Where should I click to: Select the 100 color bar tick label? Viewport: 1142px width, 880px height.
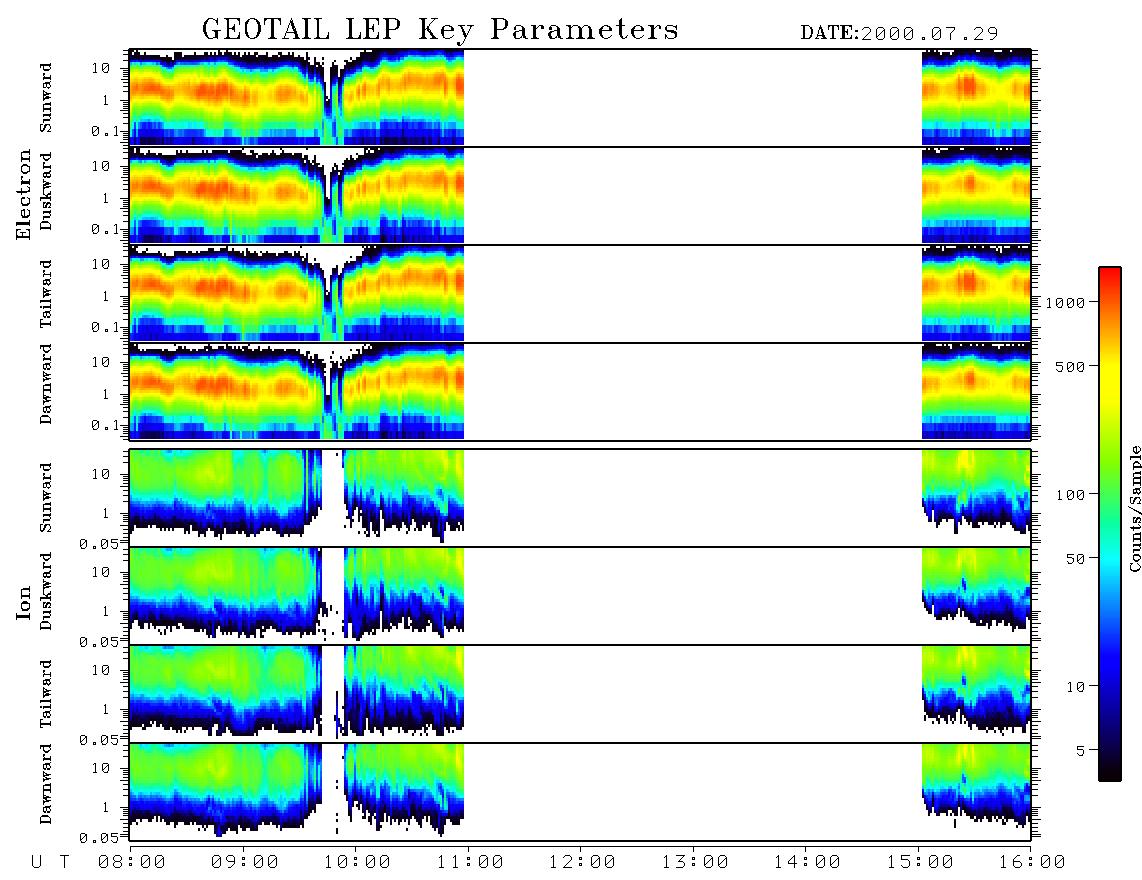pyautogui.click(x=1070, y=495)
